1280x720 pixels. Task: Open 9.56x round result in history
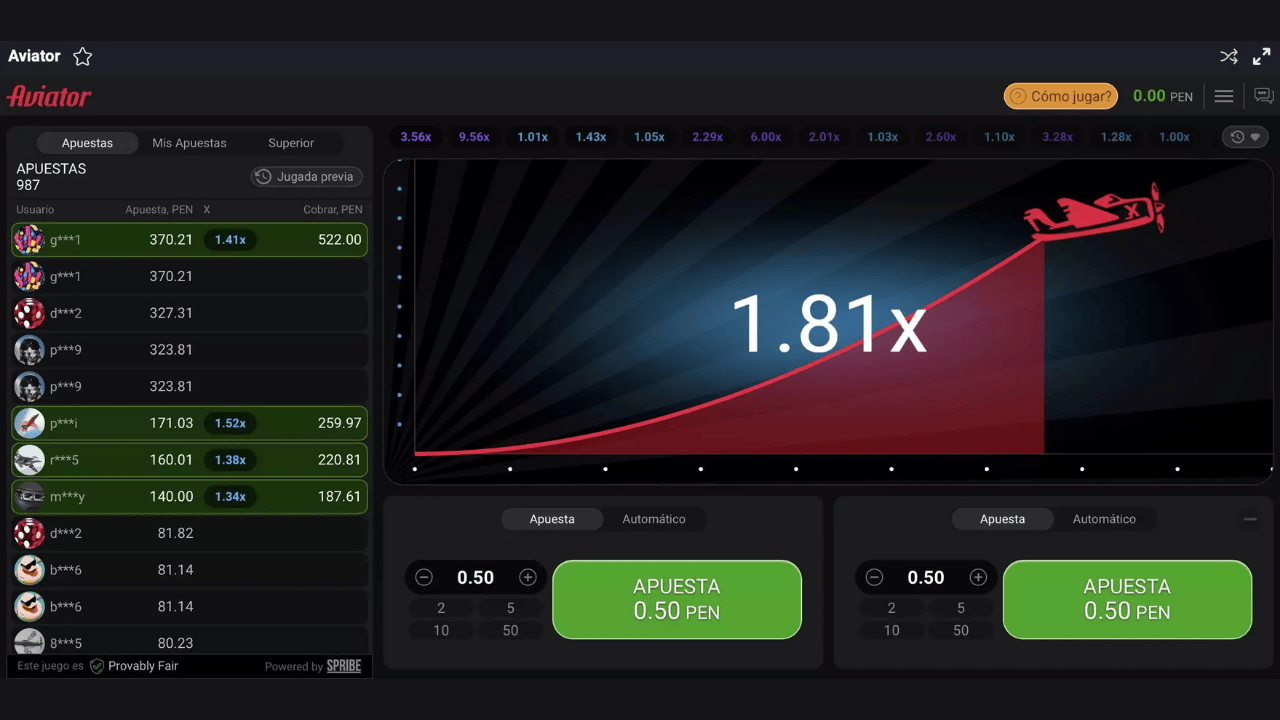[474, 137]
